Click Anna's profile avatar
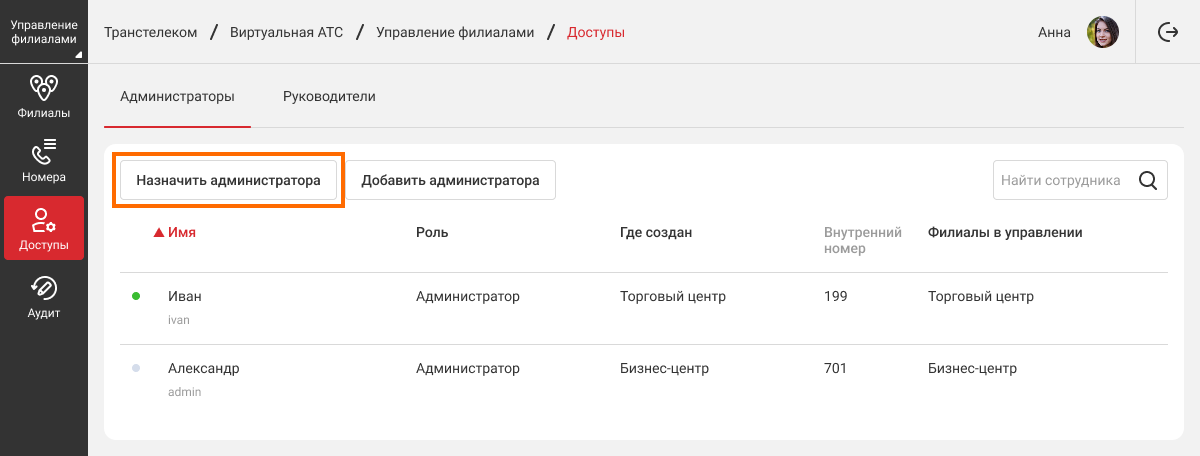Image resolution: width=1200 pixels, height=456 pixels. tap(1102, 32)
